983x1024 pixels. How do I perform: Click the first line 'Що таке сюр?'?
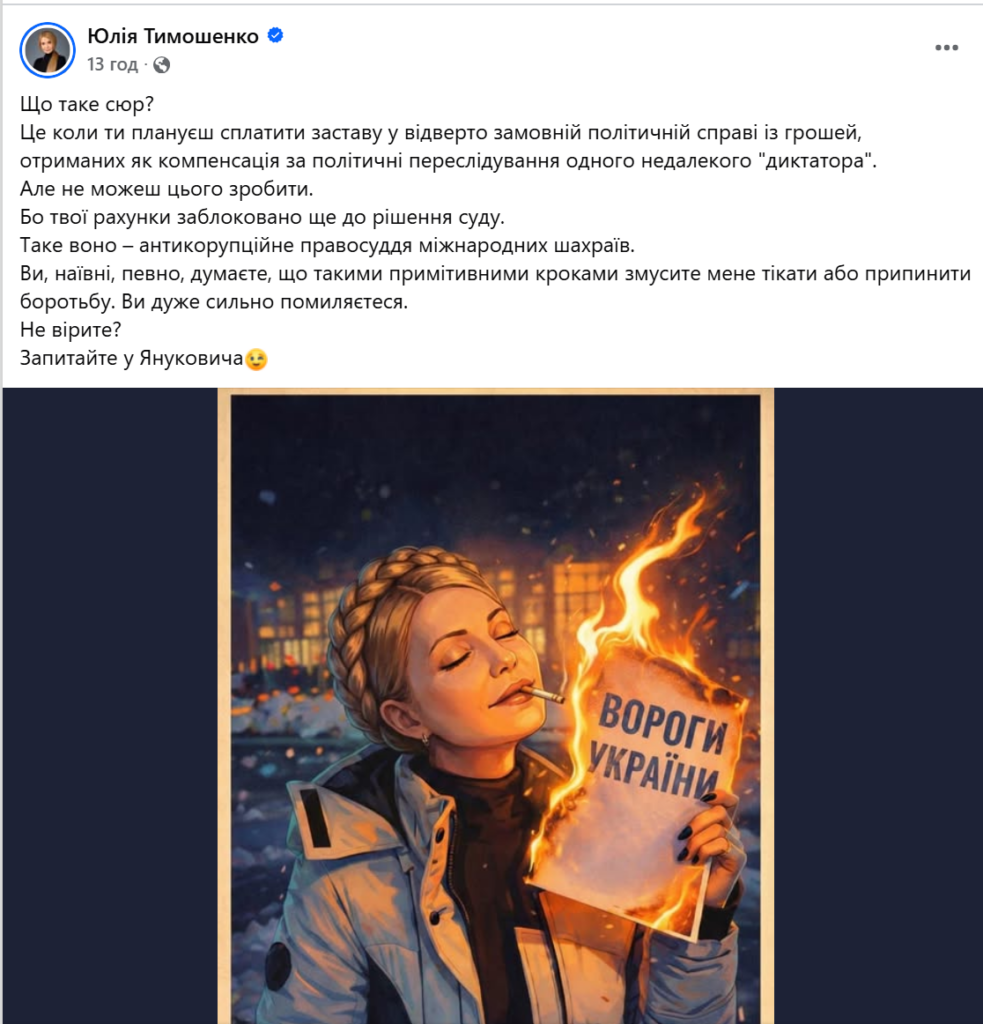[x=87, y=104]
